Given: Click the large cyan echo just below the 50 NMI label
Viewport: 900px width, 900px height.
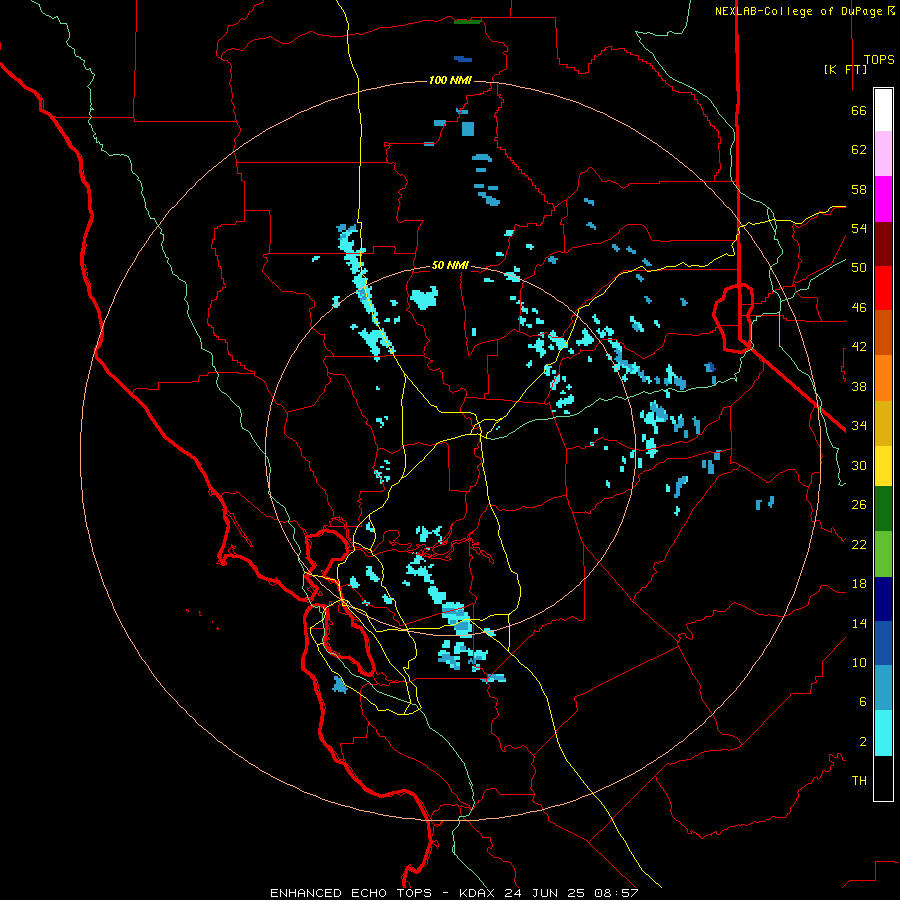Looking at the screenshot, I should [x=424, y=298].
